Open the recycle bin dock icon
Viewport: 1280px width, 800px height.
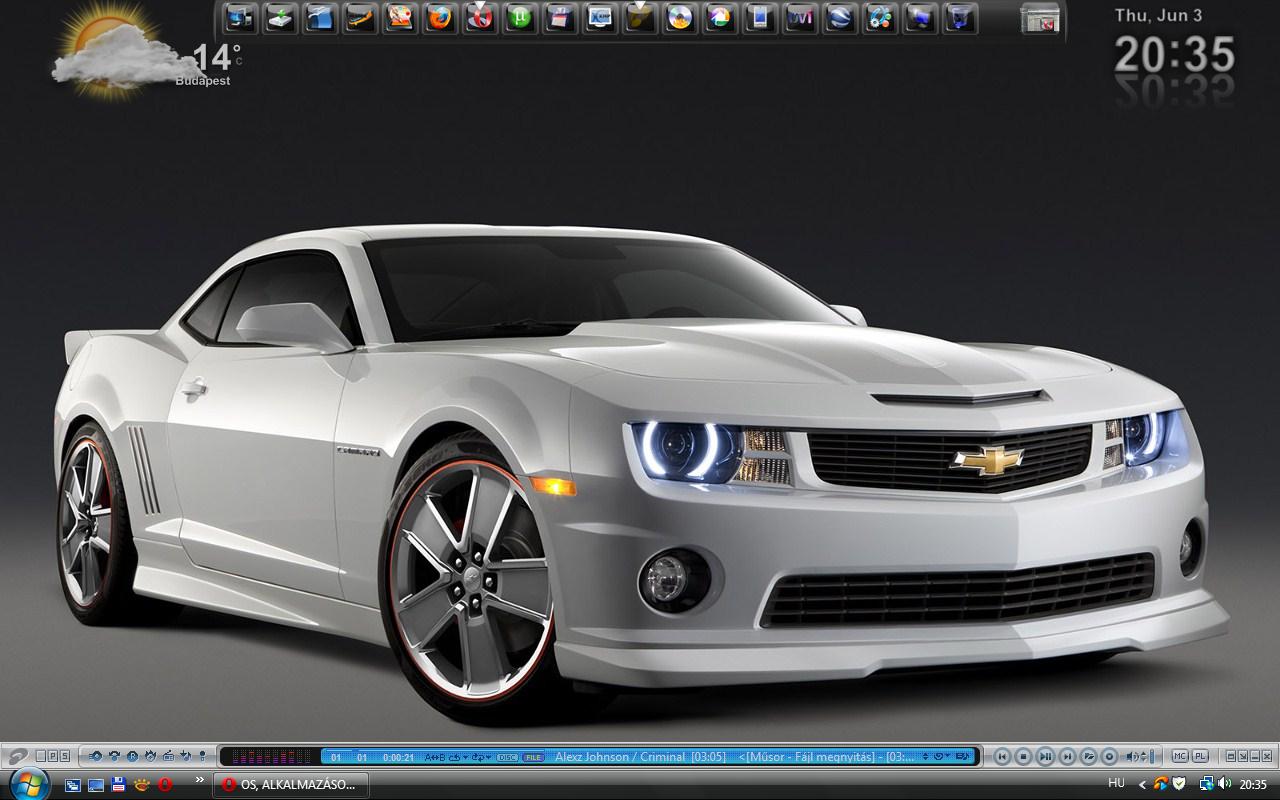click(x=960, y=17)
